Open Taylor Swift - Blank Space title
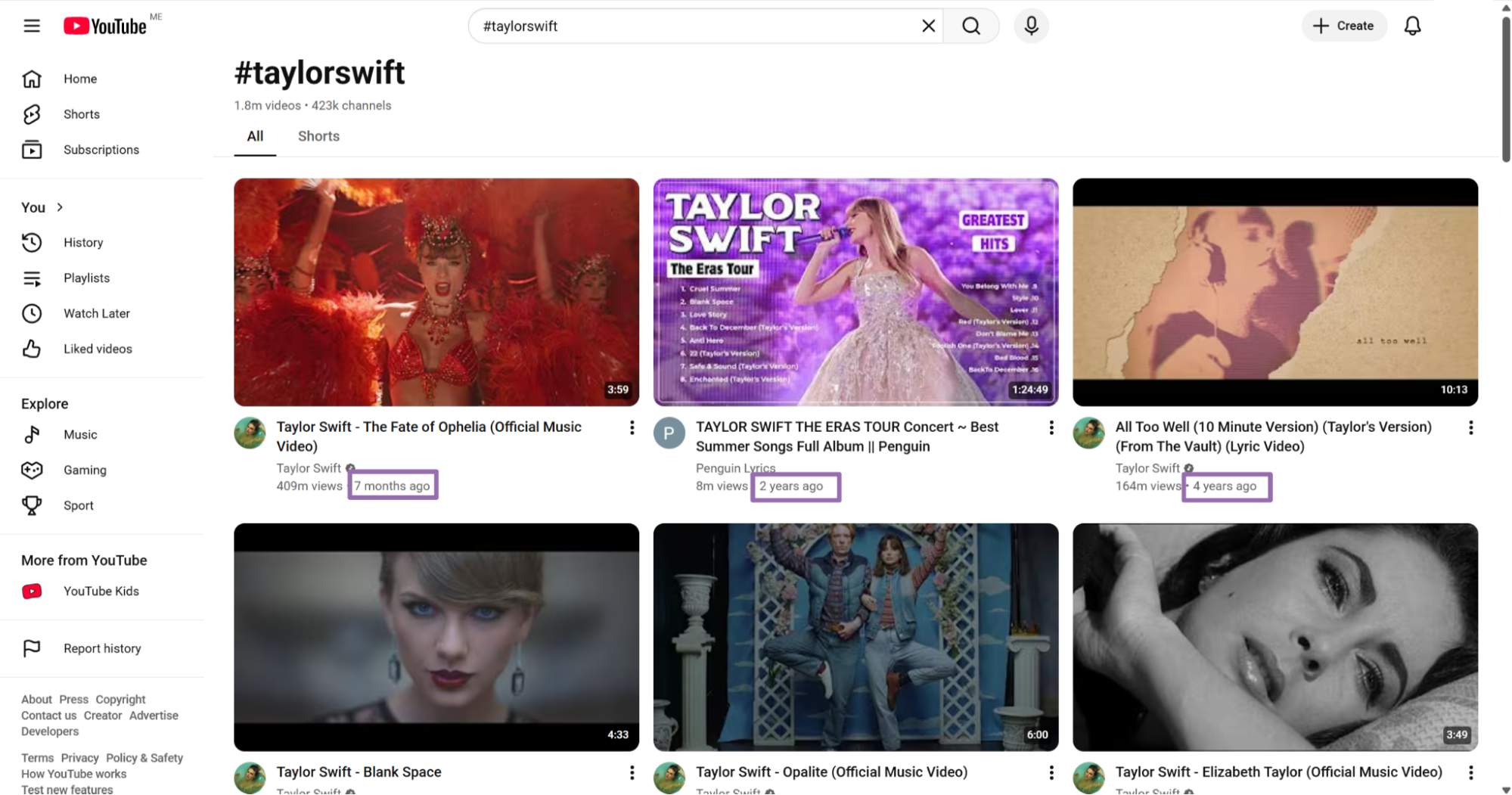1512x795 pixels. (359, 772)
